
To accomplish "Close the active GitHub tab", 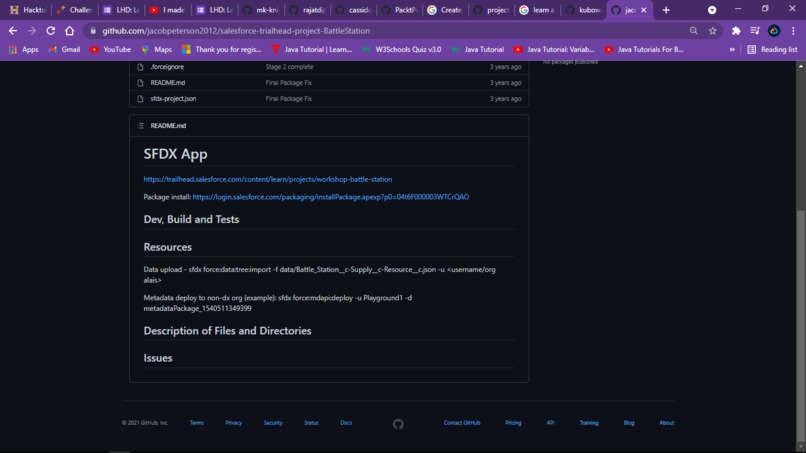I will coord(644,10).
